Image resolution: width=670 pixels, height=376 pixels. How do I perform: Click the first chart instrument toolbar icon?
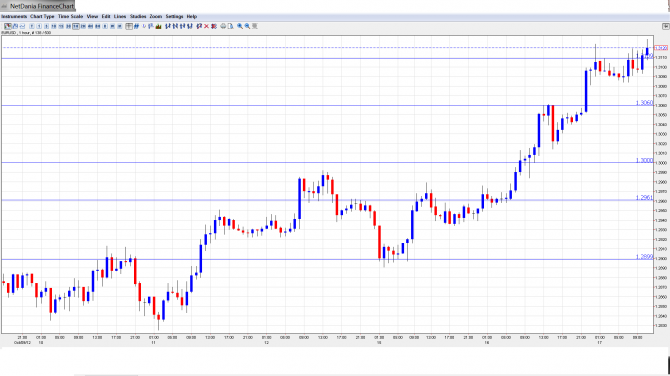click(x=8, y=26)
